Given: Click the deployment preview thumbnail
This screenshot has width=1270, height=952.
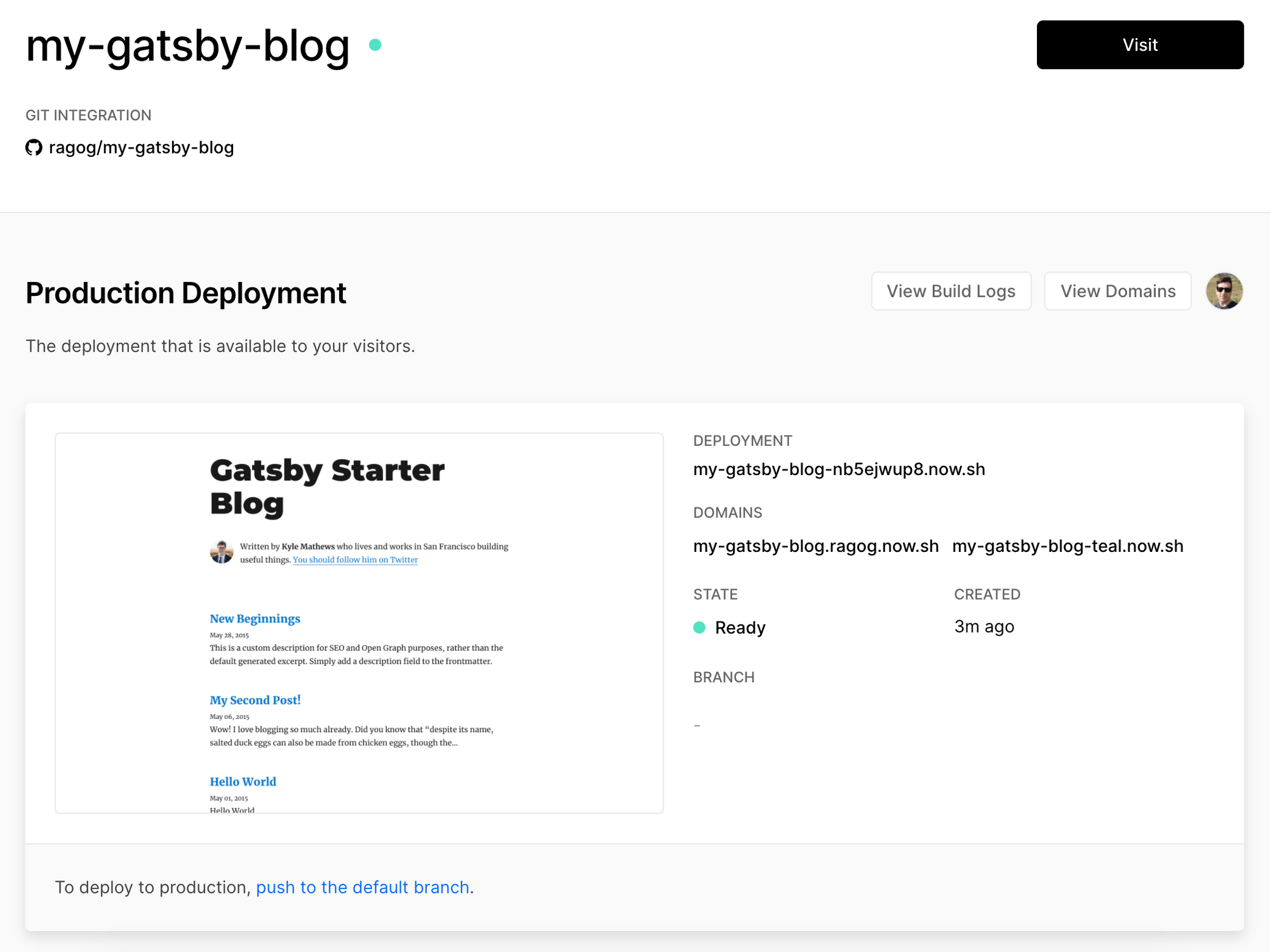Looking at the screenshot, I should tap(359, 622).
